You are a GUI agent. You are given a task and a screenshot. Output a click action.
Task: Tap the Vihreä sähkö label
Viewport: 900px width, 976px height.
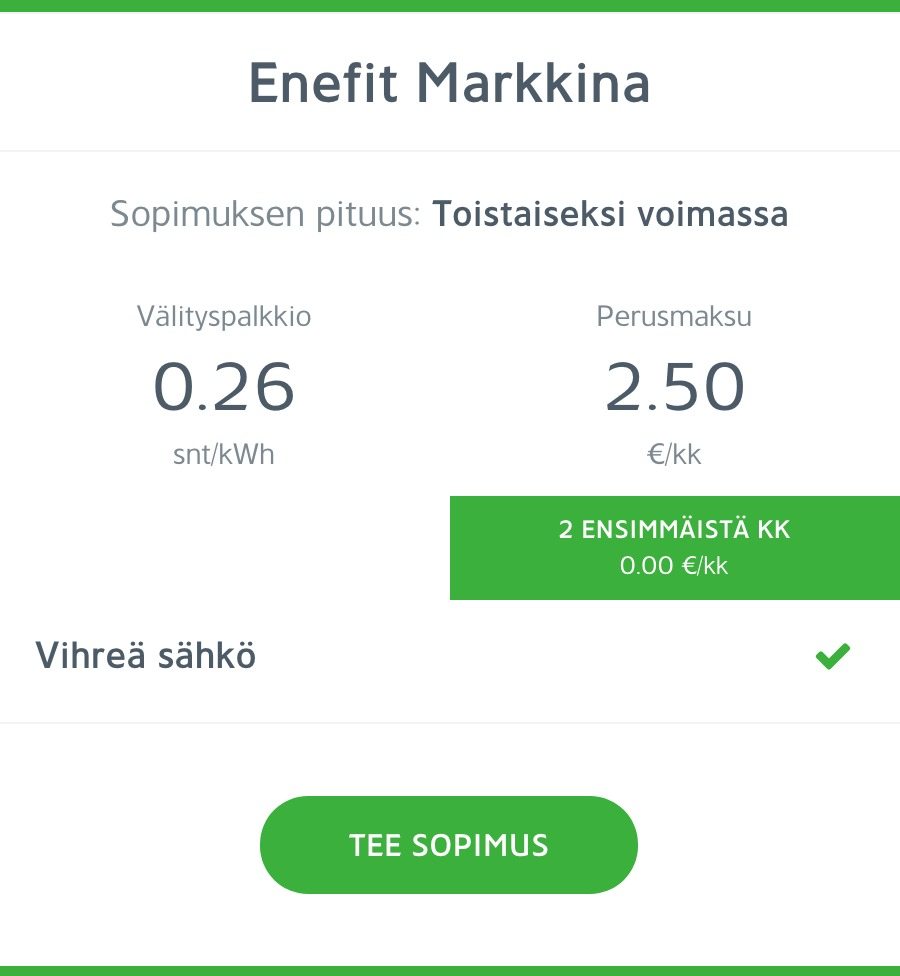146,657
